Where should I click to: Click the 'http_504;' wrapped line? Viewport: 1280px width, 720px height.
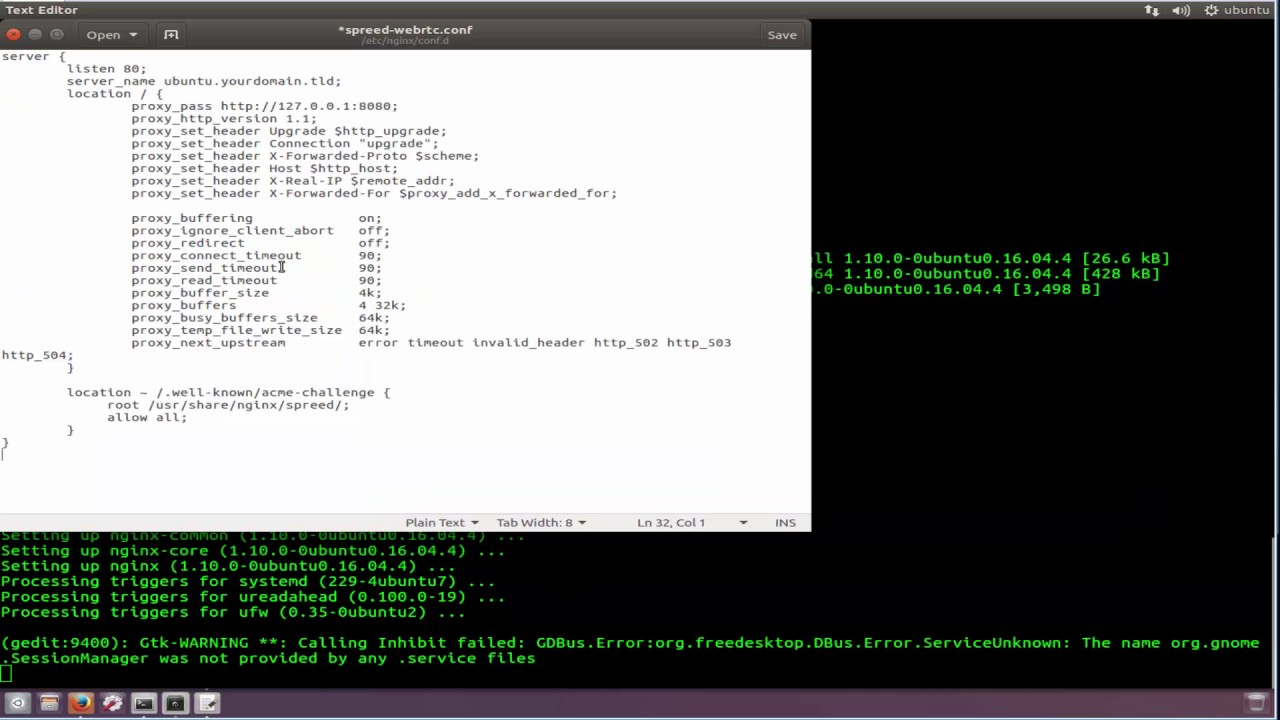pyautogui.click(x=37, y=355)
